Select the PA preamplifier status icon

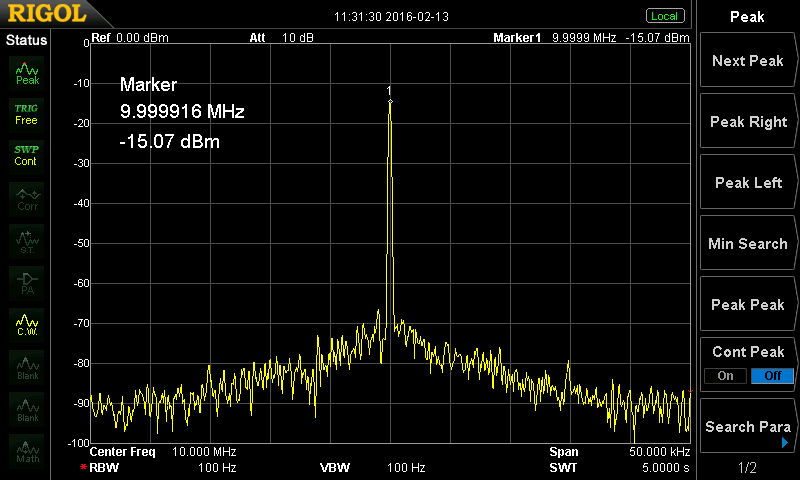27,282
